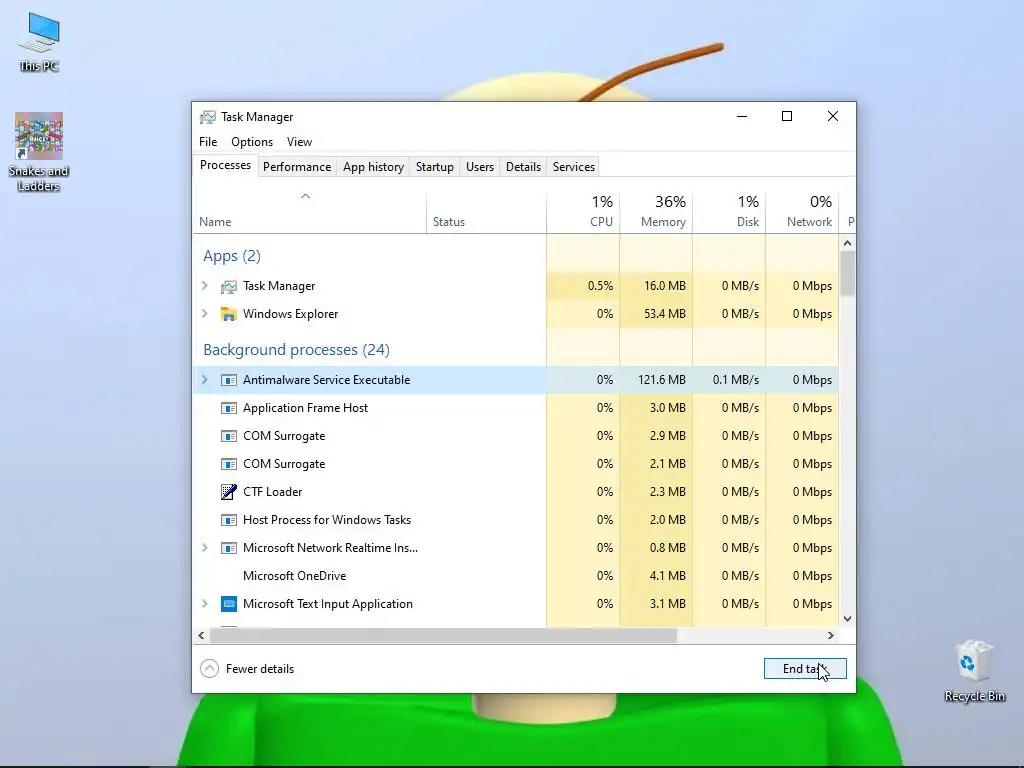The height and width of the screenshot is (768, 1024).
Task: Click the first COM Surrogate icon (2.9 MB)
Action: point(229,436)
